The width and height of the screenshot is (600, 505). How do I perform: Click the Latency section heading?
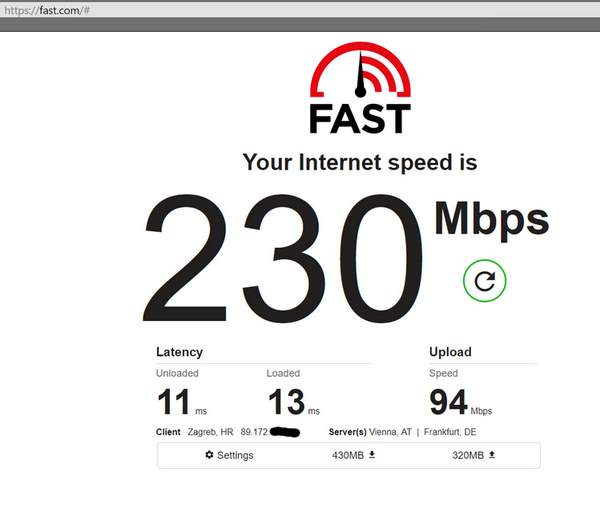(x=179, y=352)
